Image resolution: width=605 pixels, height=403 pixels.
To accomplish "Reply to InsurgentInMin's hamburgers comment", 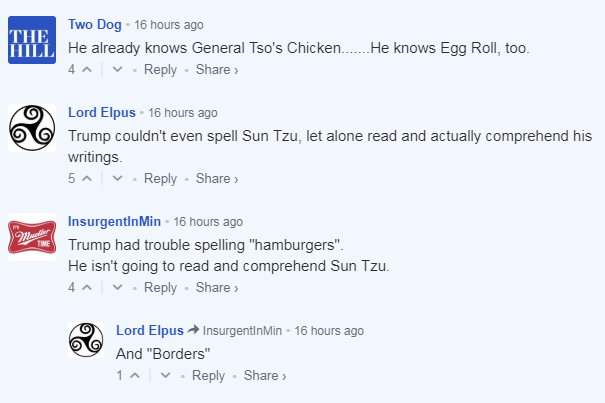I will coord(160,288).
